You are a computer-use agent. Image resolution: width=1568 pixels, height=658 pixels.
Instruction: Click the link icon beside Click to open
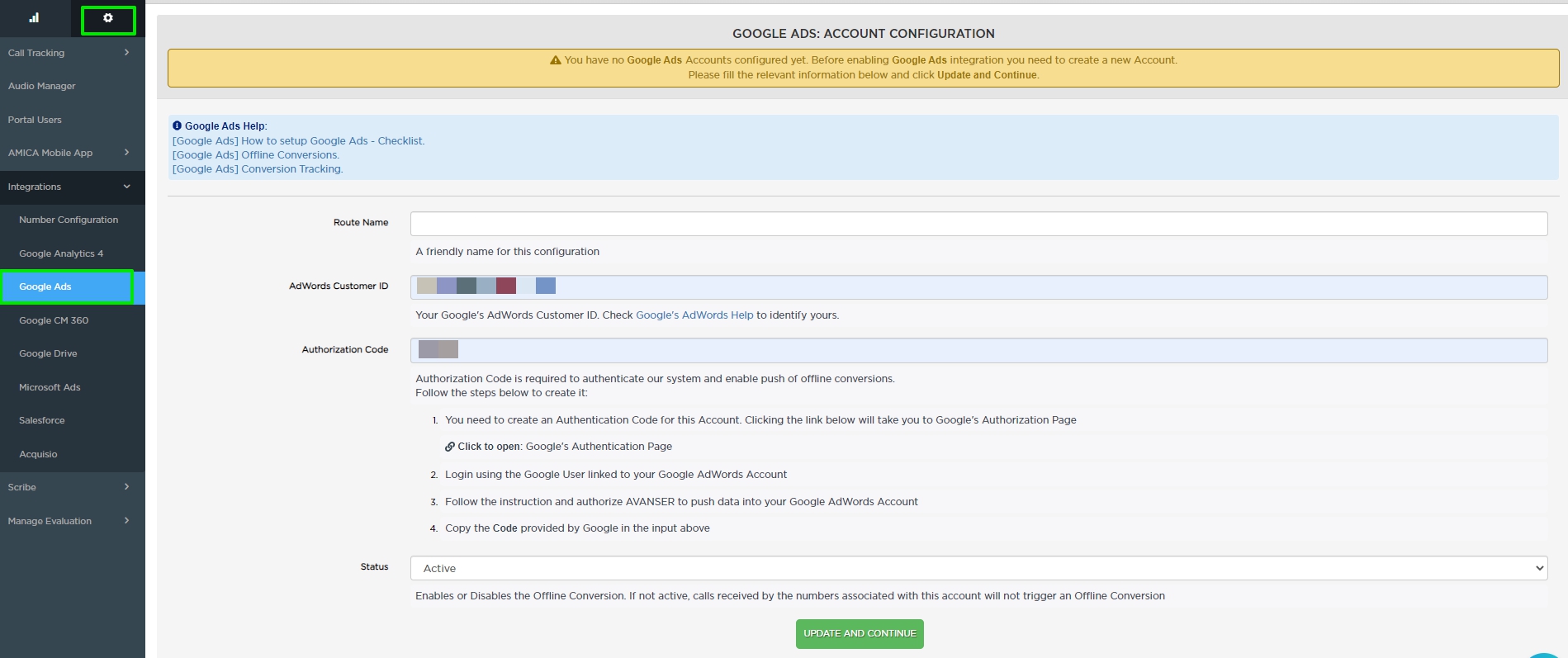point(450,447)
